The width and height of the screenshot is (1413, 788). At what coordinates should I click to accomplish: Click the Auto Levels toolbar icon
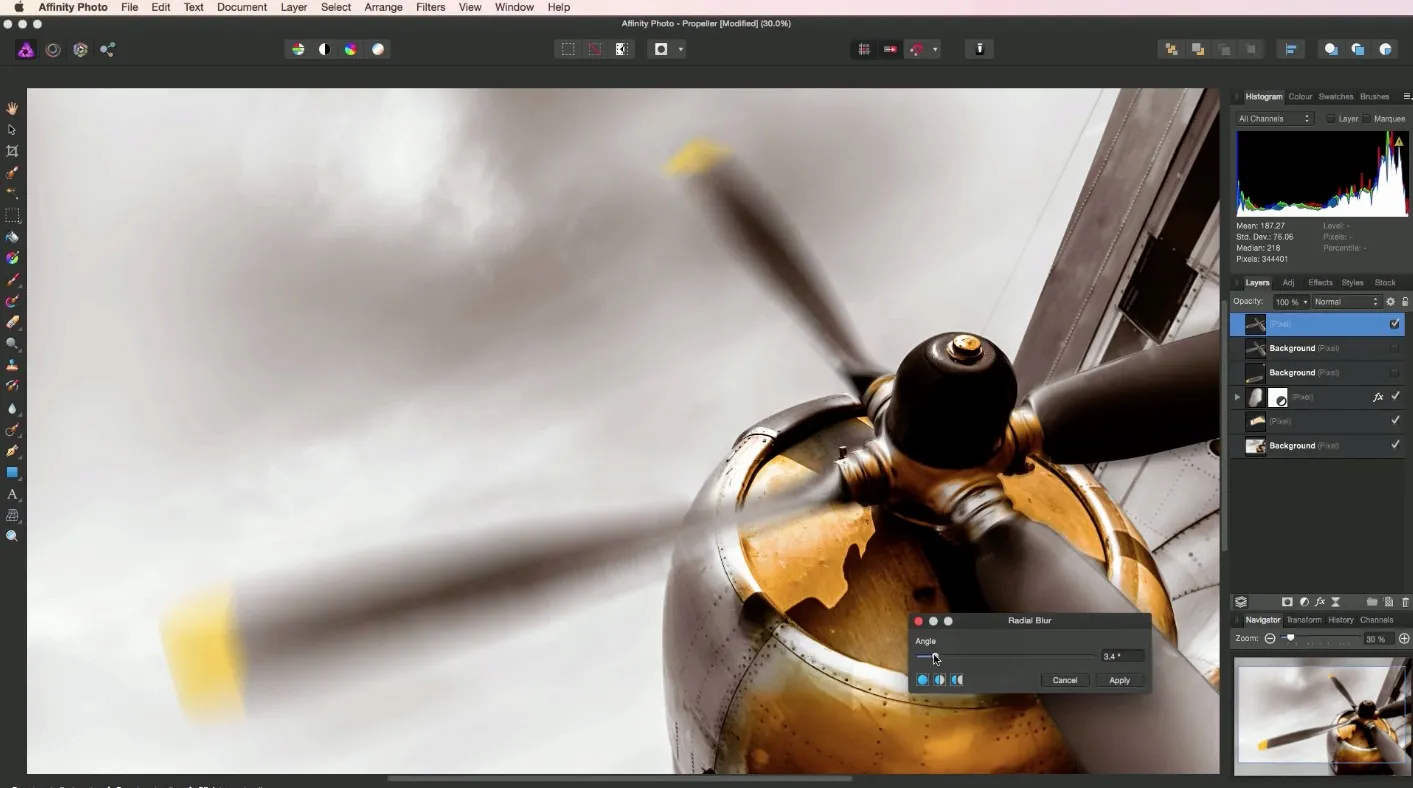[298, 49]
